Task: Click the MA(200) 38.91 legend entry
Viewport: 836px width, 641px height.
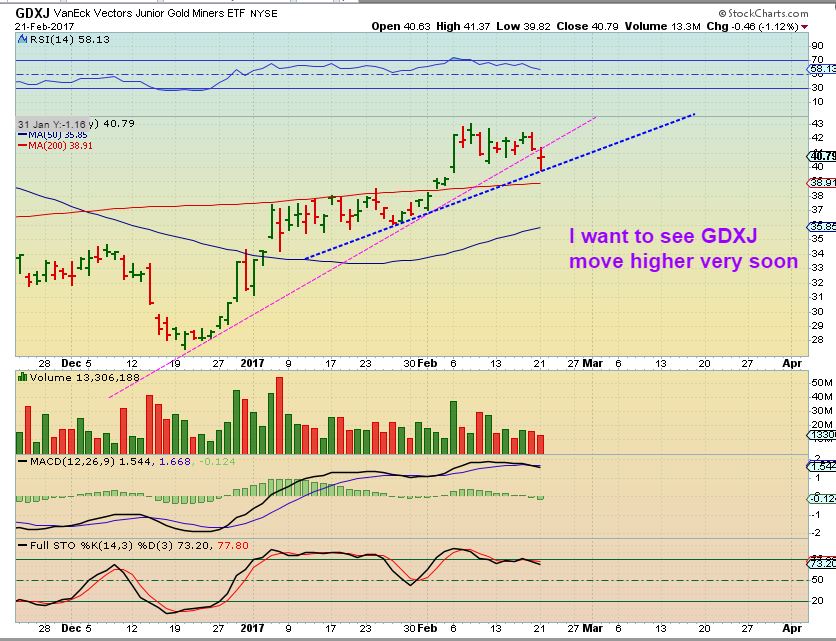Action: tap(55, 146)
